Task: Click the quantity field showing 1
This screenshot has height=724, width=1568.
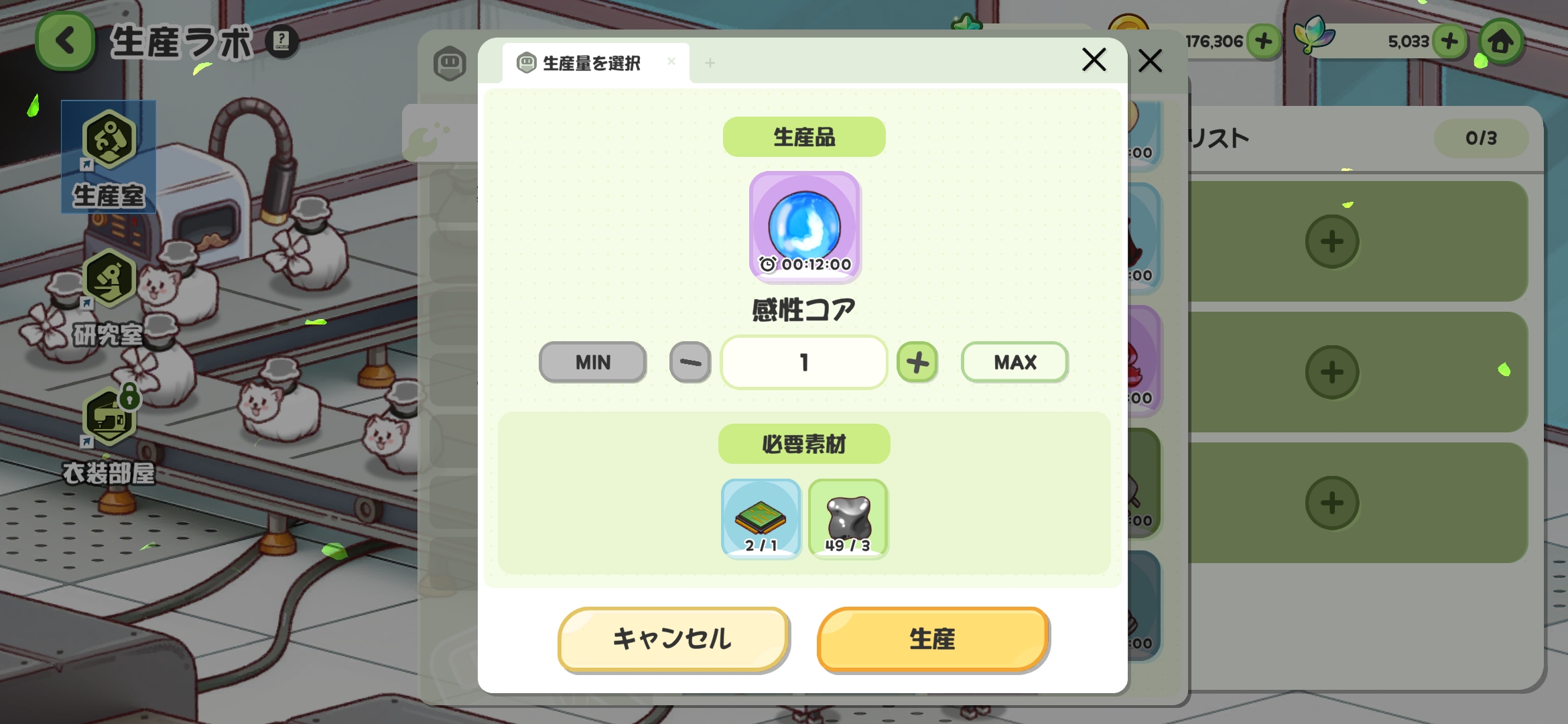Action: coord(804,362)
